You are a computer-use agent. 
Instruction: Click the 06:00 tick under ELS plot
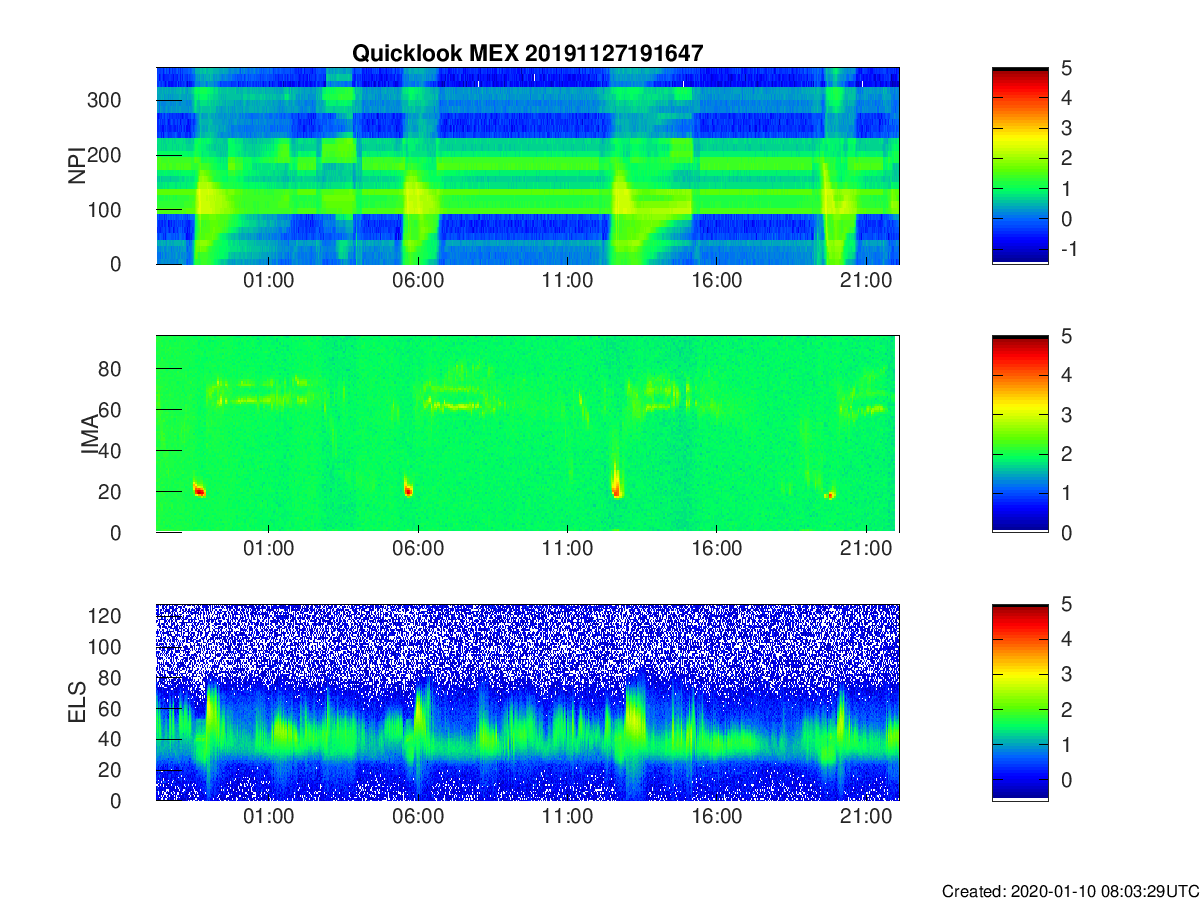tap(418, 818)
